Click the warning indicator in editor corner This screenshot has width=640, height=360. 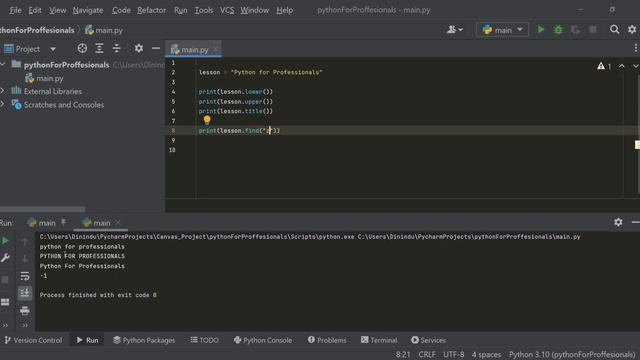(x=604, y=66)
